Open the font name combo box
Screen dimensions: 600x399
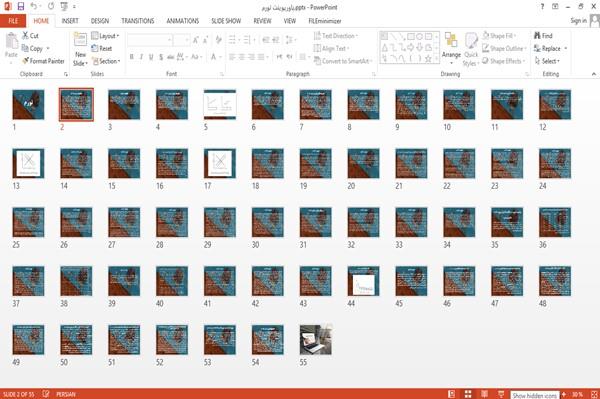tap(149, 40)
